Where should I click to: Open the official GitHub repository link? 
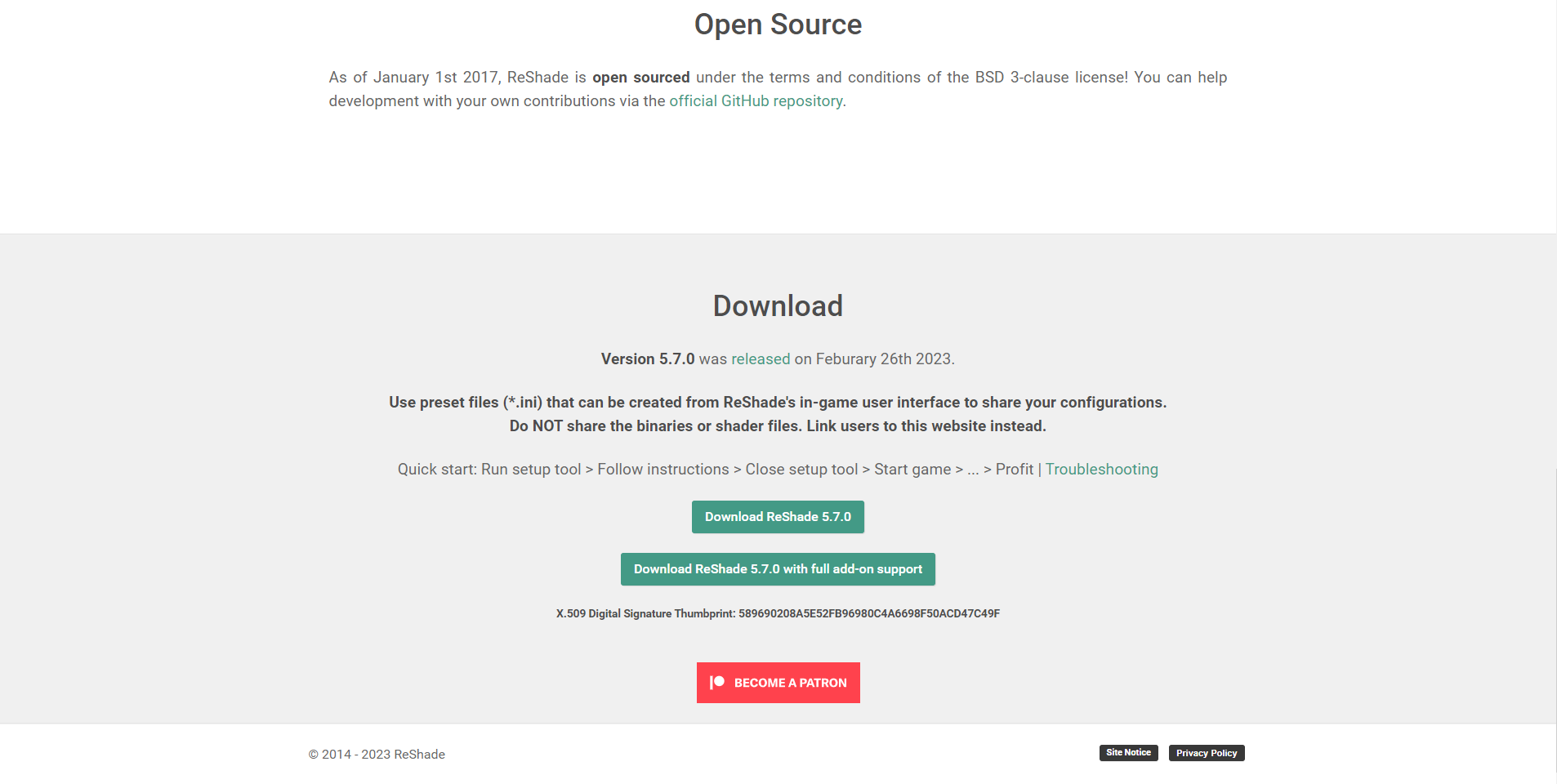[756, 100]
